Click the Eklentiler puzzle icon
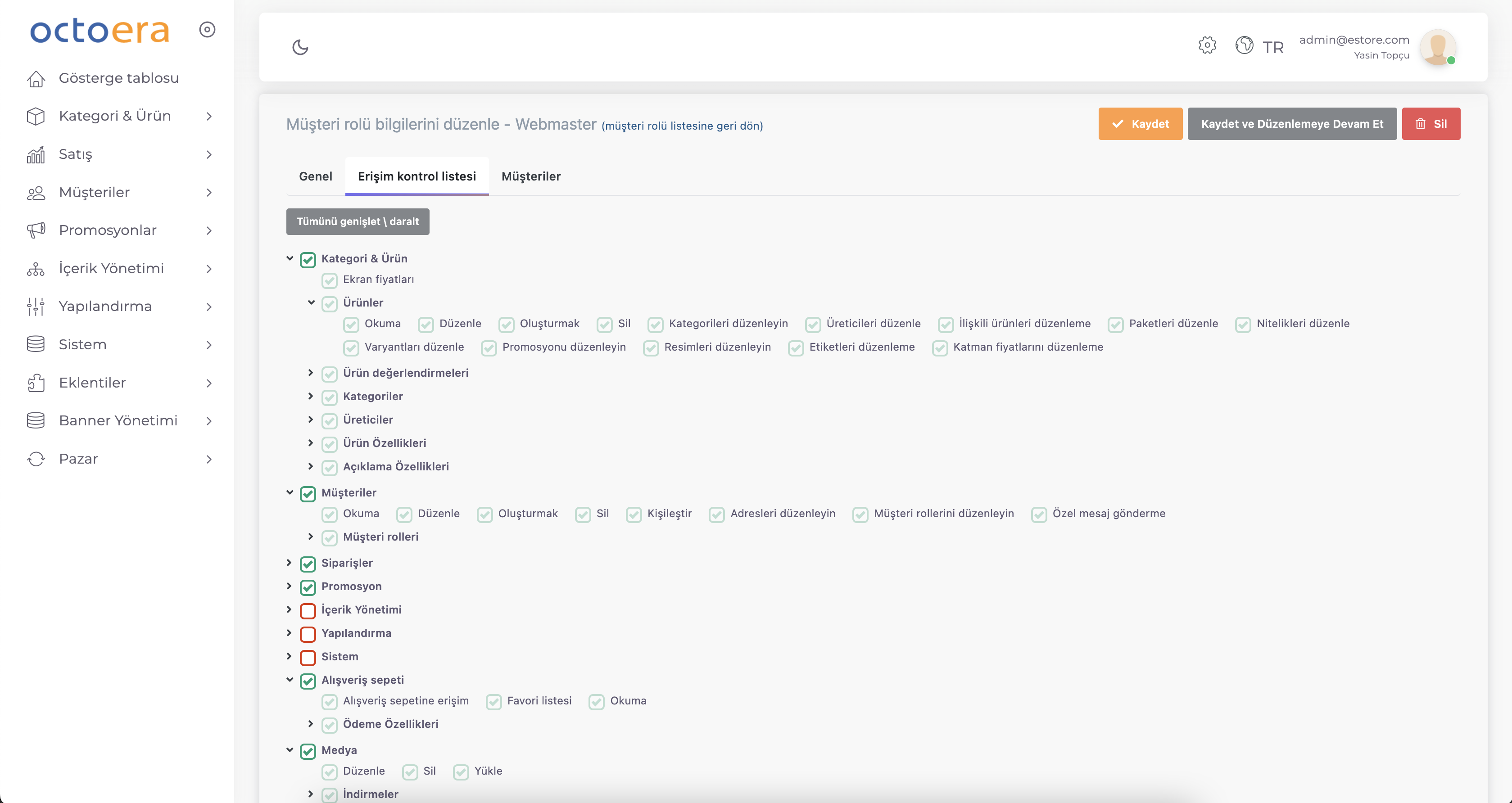The image size is (1512, 803). point(36,383)
